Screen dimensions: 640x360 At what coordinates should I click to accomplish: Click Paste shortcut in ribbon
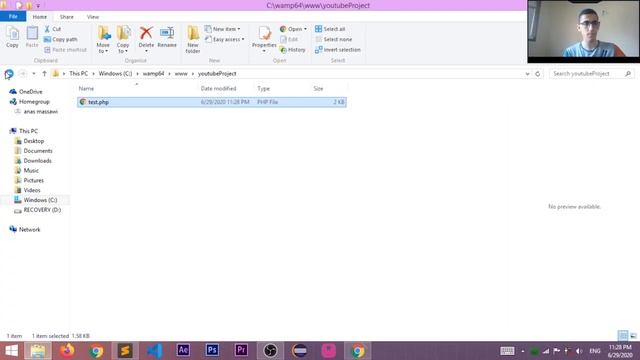pyautogui.click(x=65, y=50)
